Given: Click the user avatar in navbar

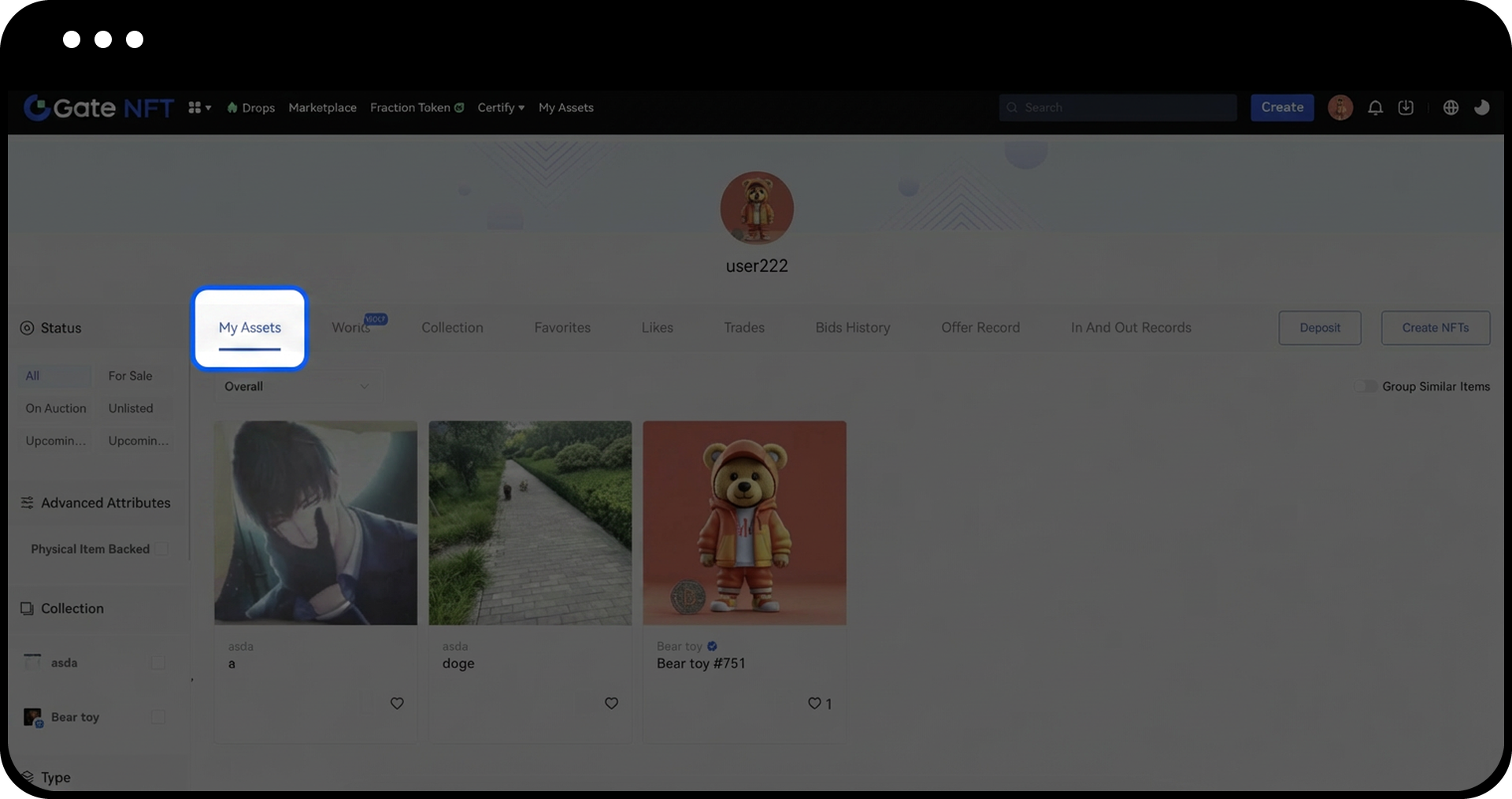Looking at the screenshot, I should pyautogui.click(x=1340, y=108).
